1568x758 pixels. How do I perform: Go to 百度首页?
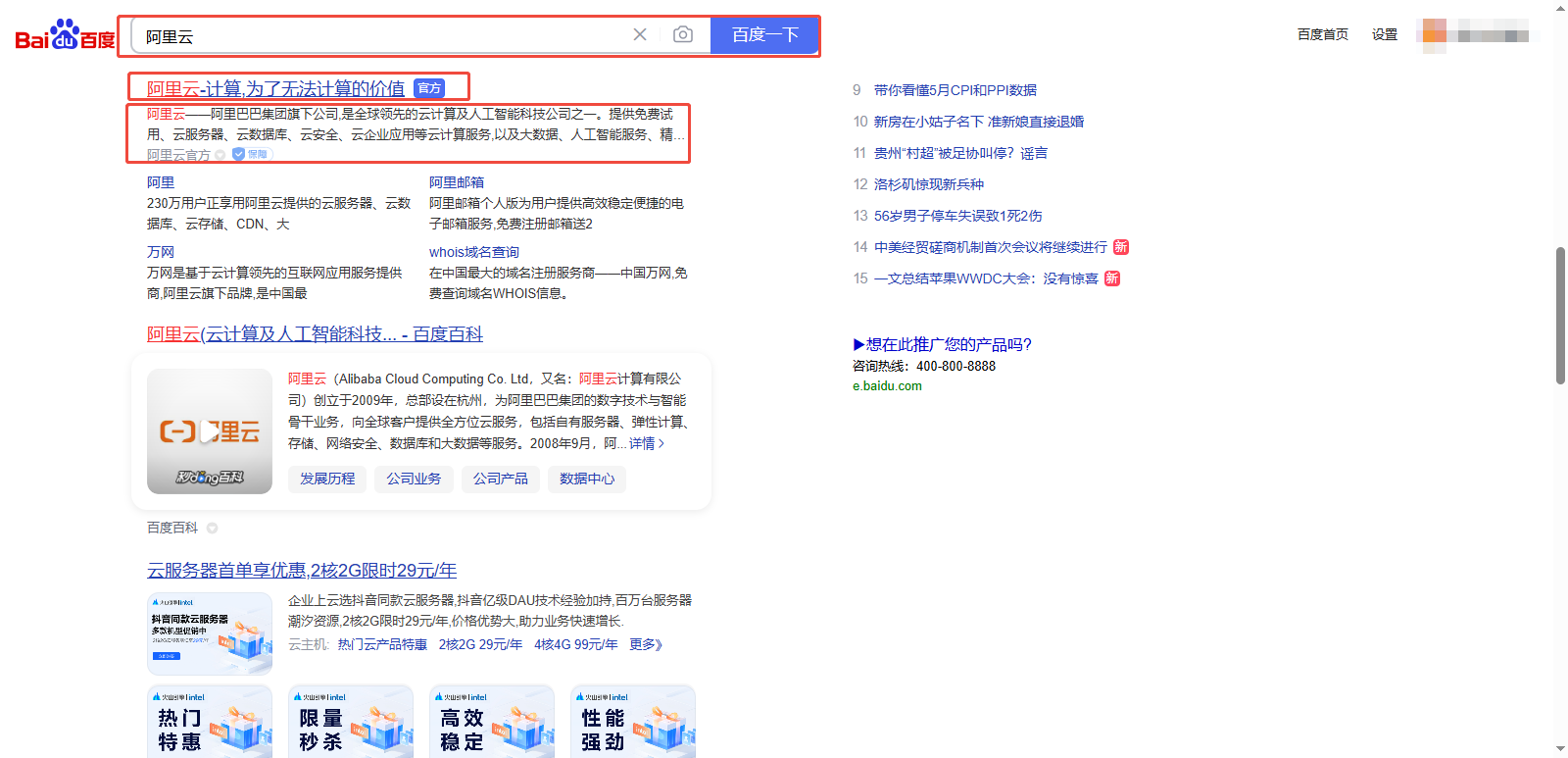(x=1323, y=34)
